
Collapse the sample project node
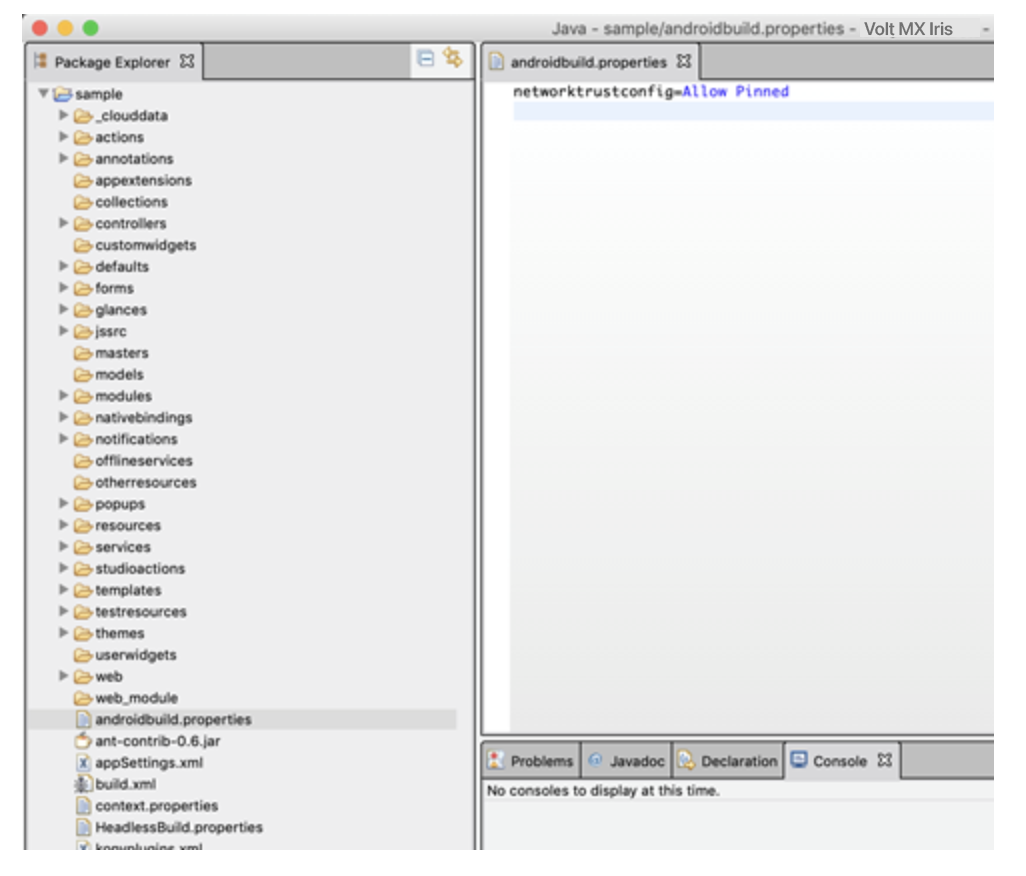(43, 94)
